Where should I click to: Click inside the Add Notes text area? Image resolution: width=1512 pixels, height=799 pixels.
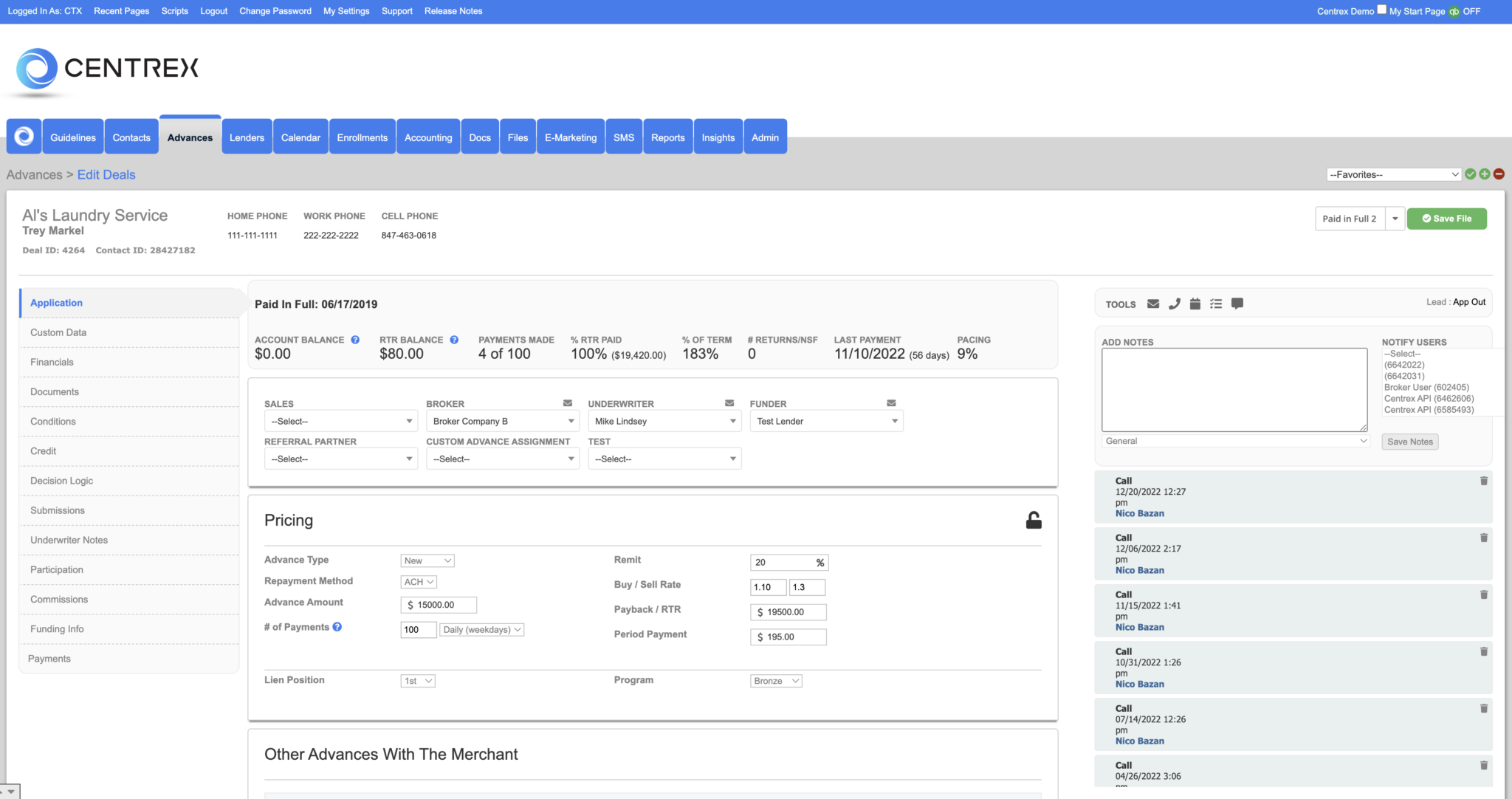tap(1234, 389)
